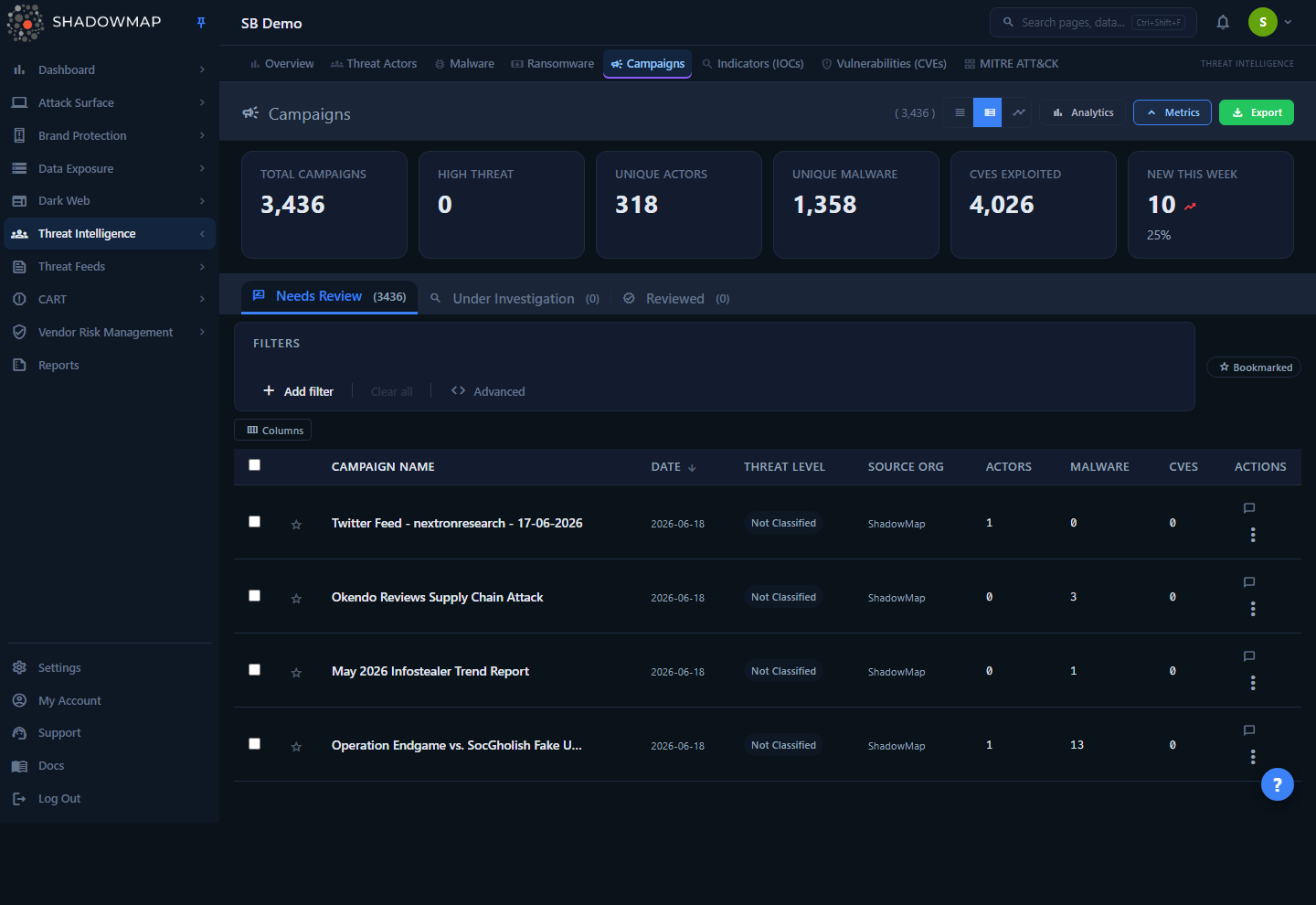
Task: Open Support page
Action: (110, 733)
